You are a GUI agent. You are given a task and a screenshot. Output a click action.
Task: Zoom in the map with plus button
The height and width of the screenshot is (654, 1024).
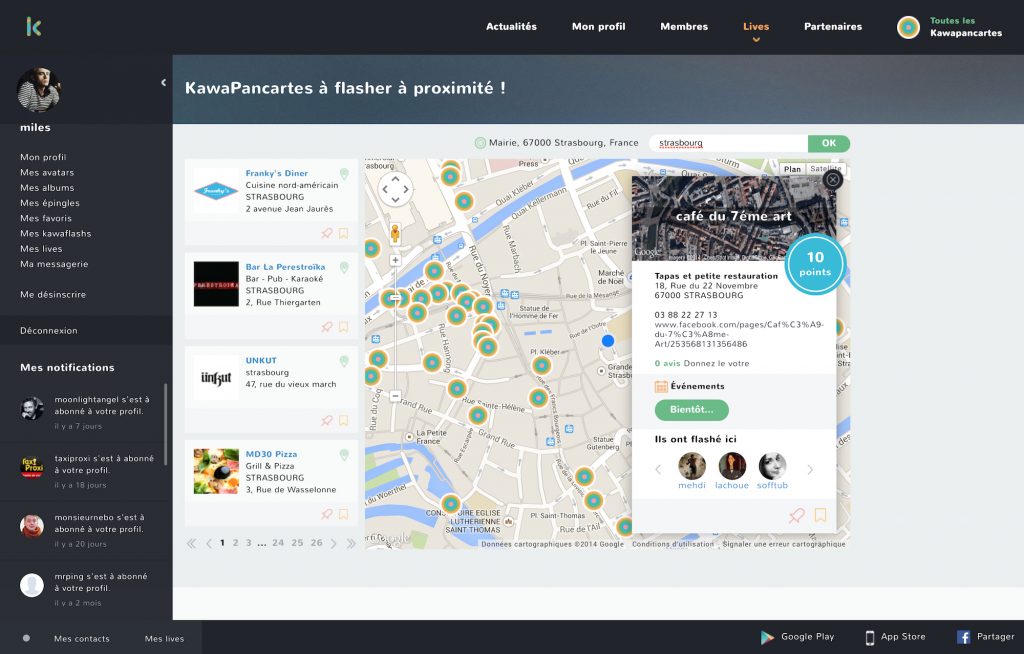pyautogui.click(x=395, y=260)
